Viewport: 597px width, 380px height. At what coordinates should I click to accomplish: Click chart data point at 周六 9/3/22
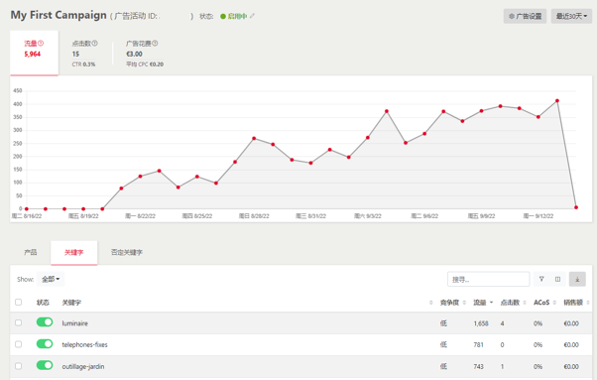(x=368, y=137)
